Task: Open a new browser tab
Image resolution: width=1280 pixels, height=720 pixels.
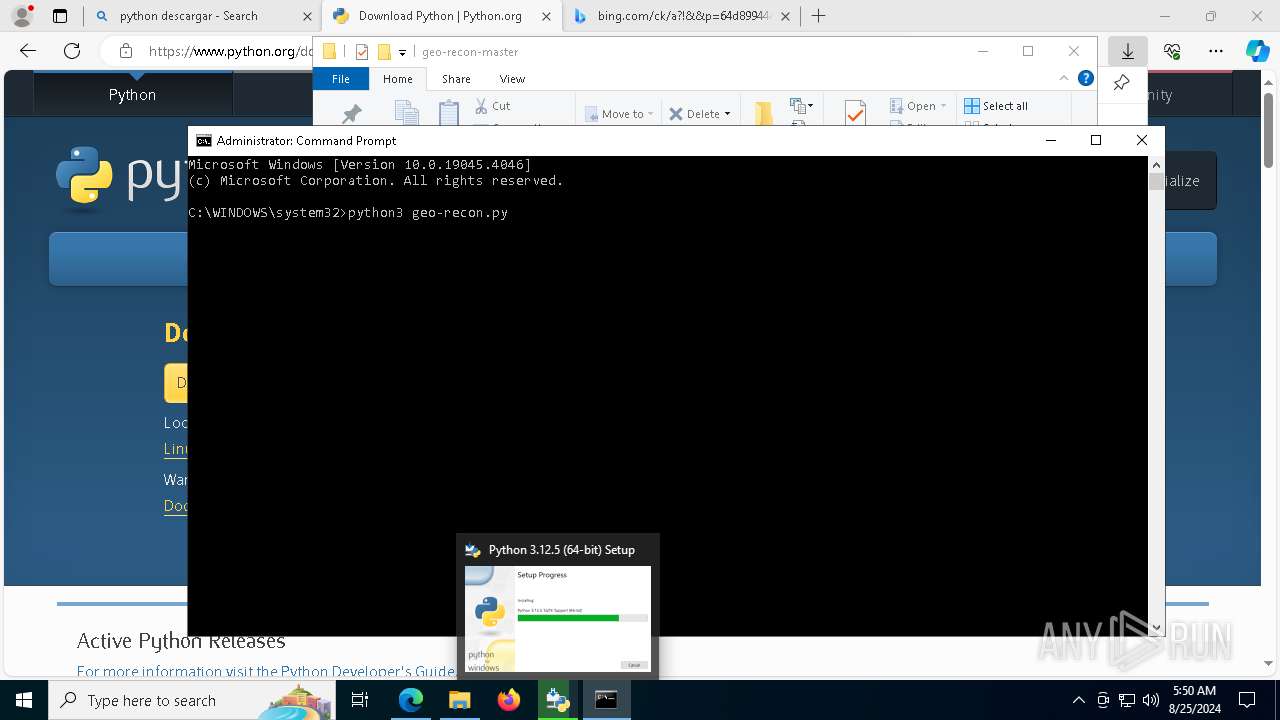Action: click(818, 16)
